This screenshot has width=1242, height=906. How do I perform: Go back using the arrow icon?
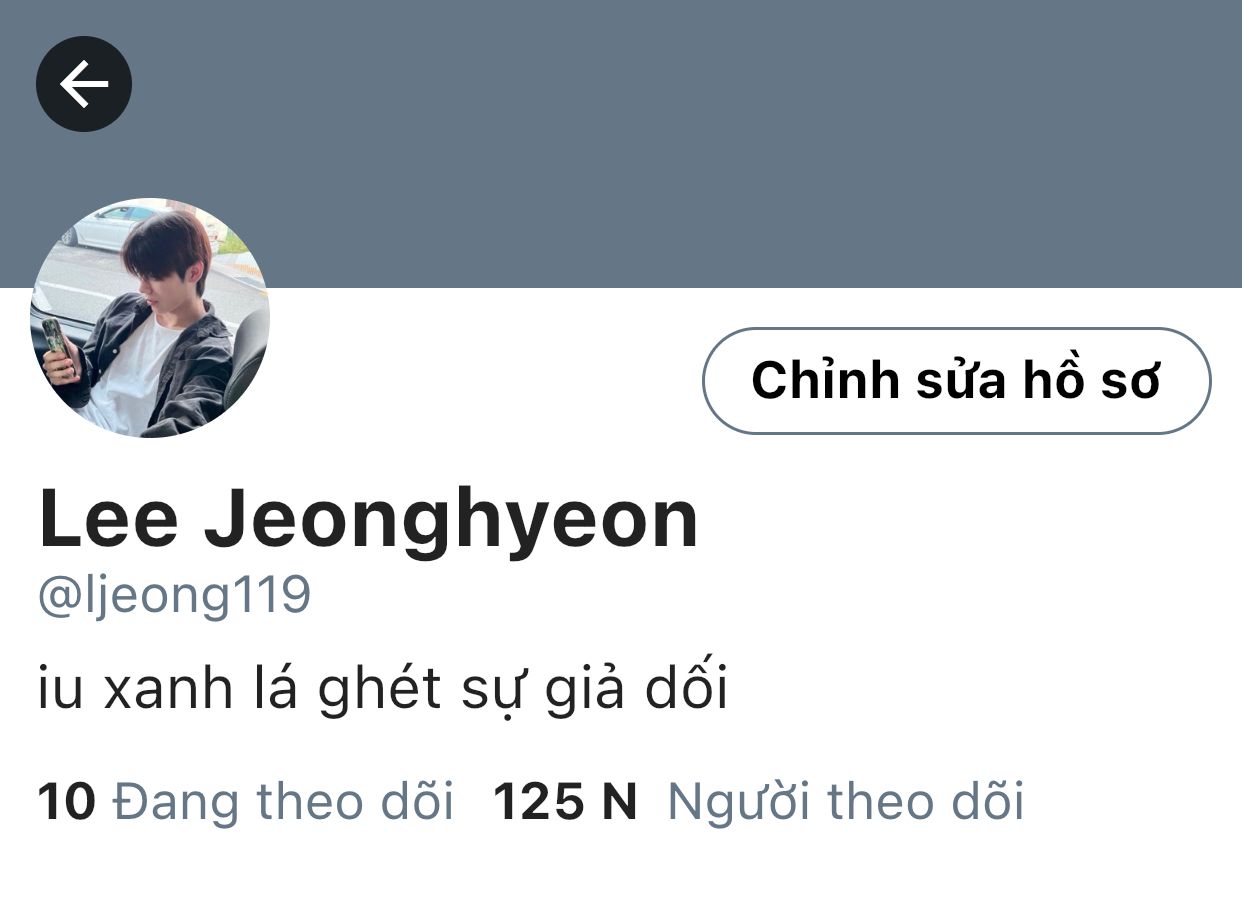coord(84,84)
